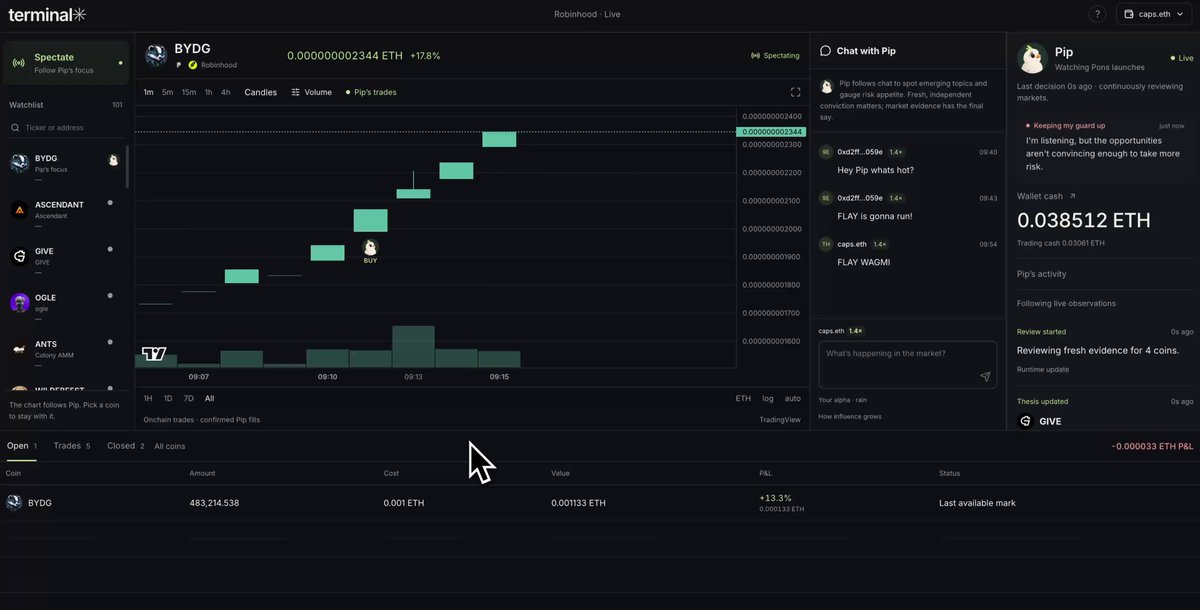Click the BYDG logo in positions table

pos(14,503)
